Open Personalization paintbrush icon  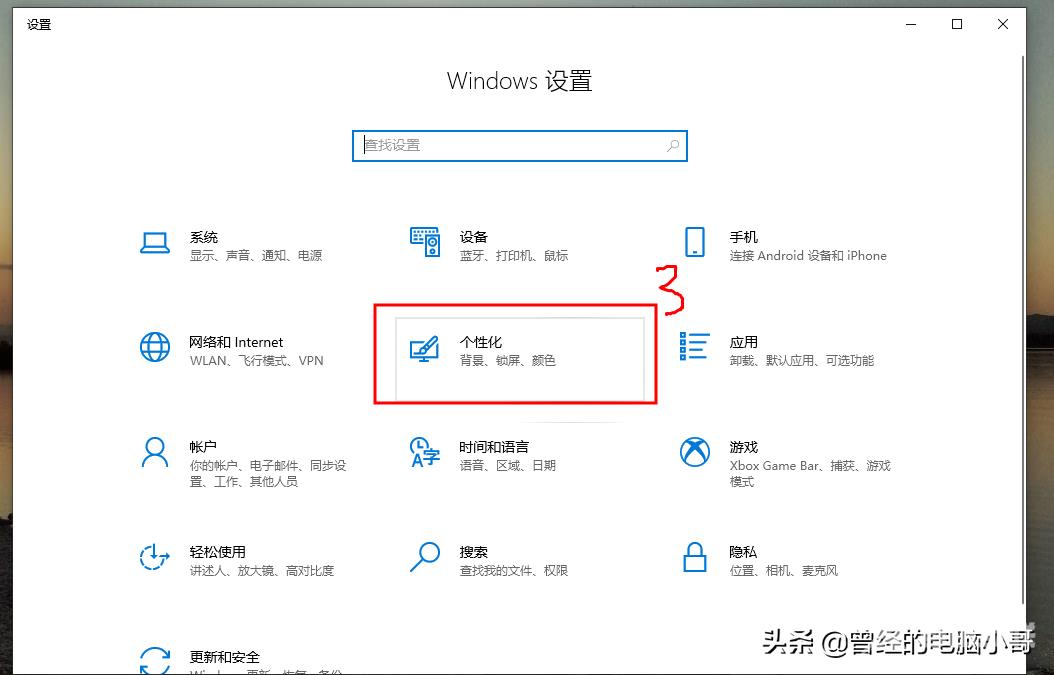coord(425,349)
